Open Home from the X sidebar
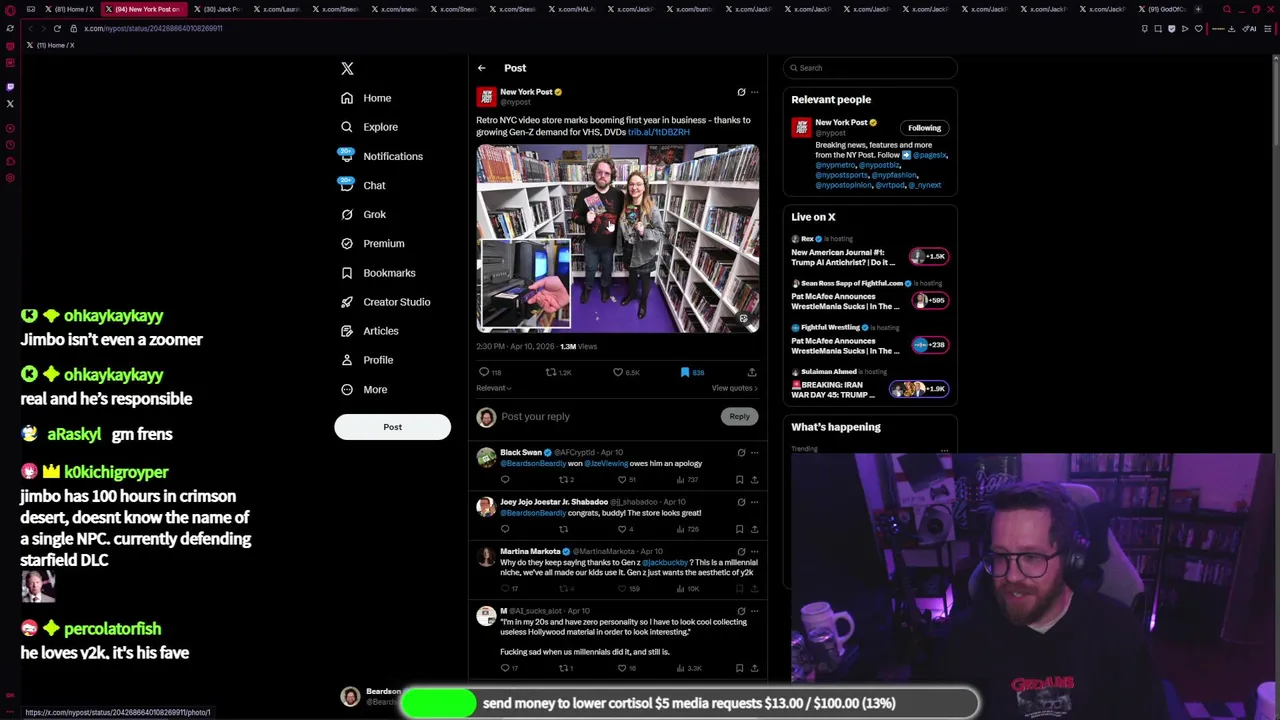This screenshot has width=1280, height=720. point(377,98)
